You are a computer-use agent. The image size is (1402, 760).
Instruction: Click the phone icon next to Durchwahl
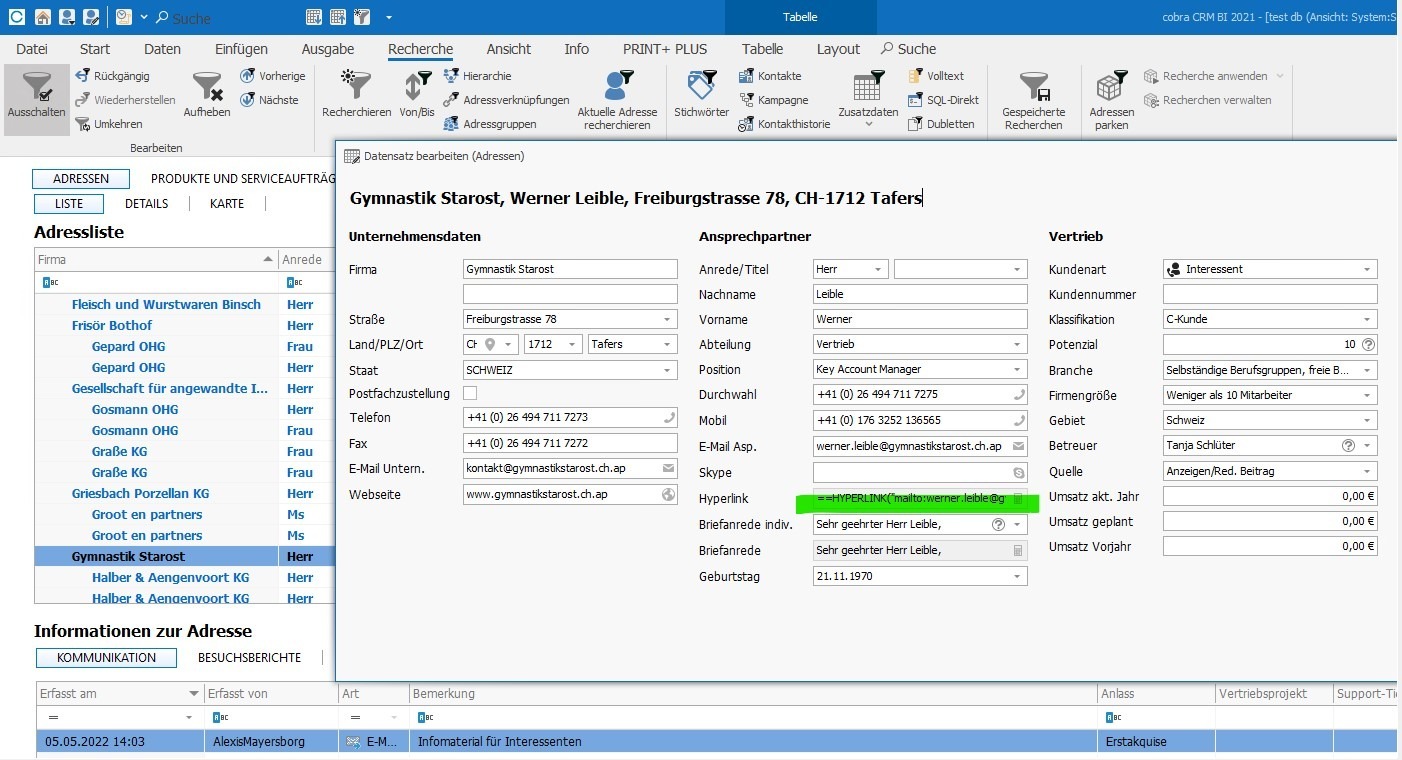tap(1018, 394)
